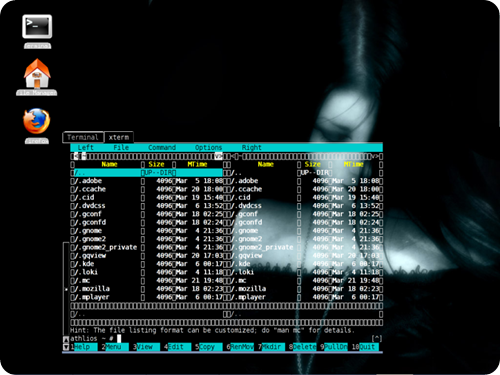Screen dimensions: 500x375
Task: Open the File menu in Midnight Commander
Action: [121, 148]
